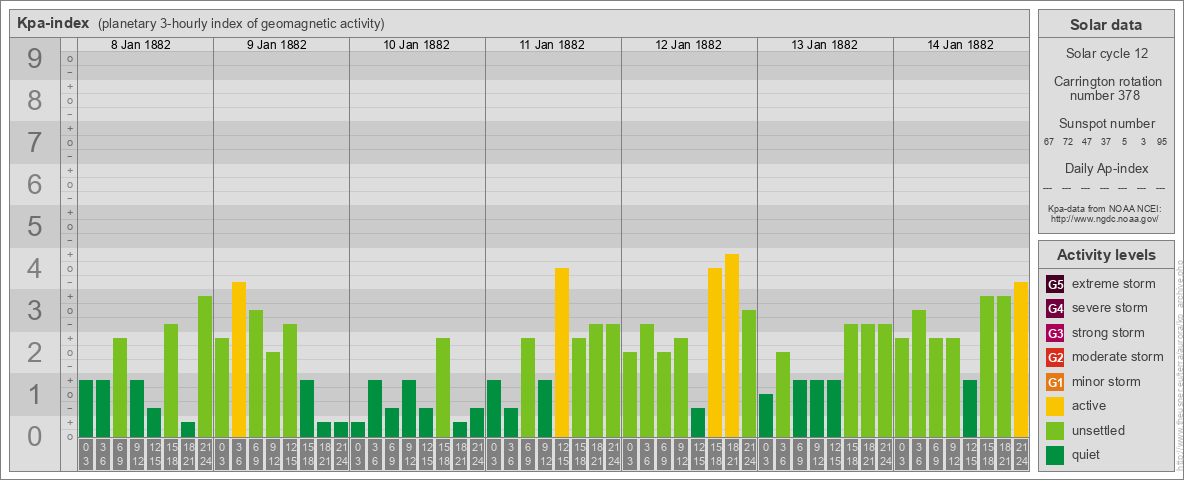Click the Activity levels panel header
This screenshot has width=1184, height=480.
(x=1105, y=254)
